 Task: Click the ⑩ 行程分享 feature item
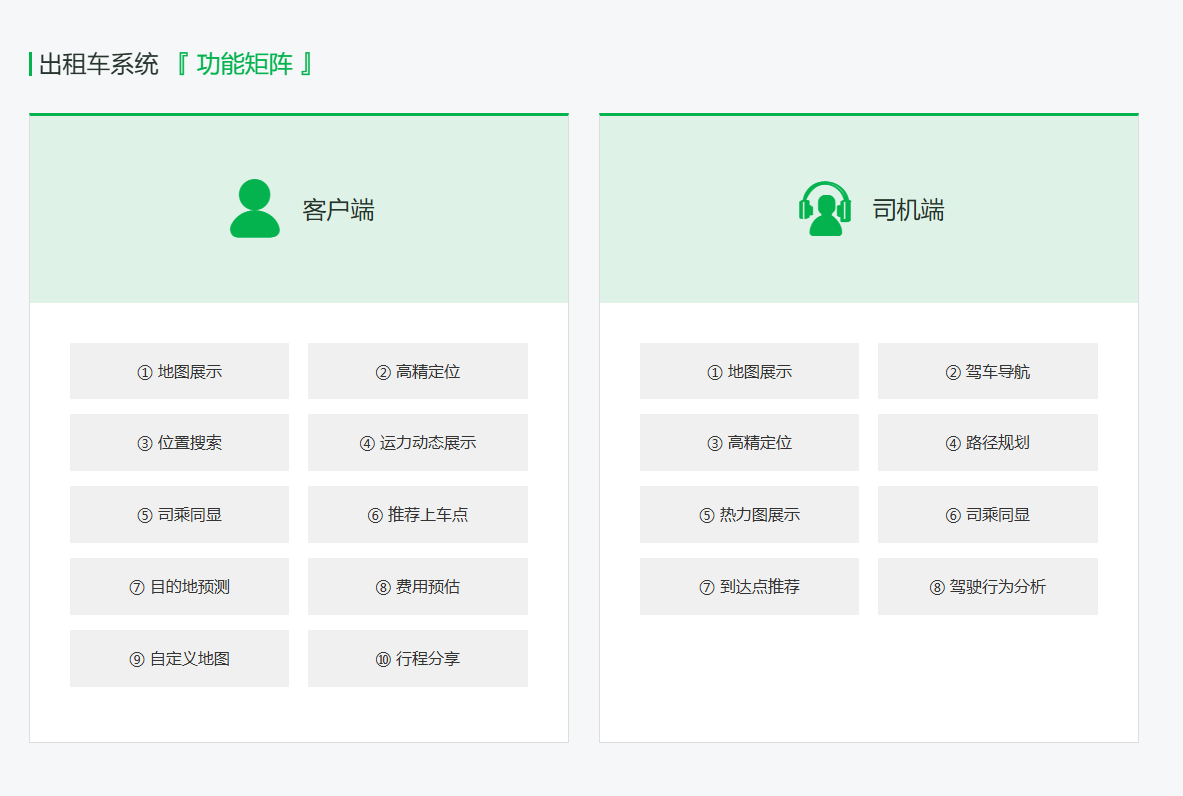pyautogui.click(x=417, y=658)
